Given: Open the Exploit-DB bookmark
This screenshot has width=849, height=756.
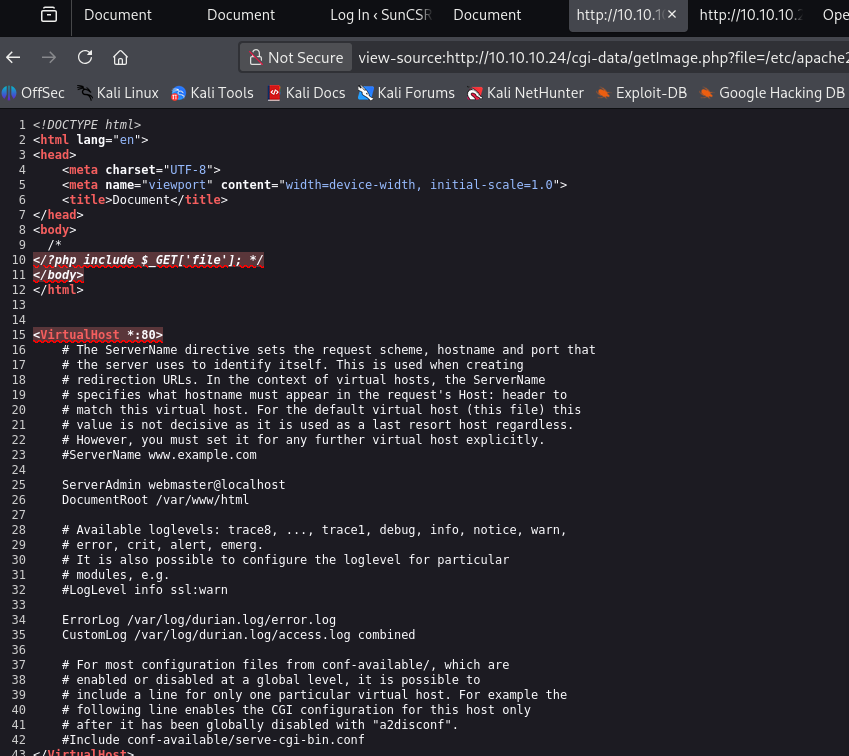Looking at the screenshot, I should tap(641, 93).
